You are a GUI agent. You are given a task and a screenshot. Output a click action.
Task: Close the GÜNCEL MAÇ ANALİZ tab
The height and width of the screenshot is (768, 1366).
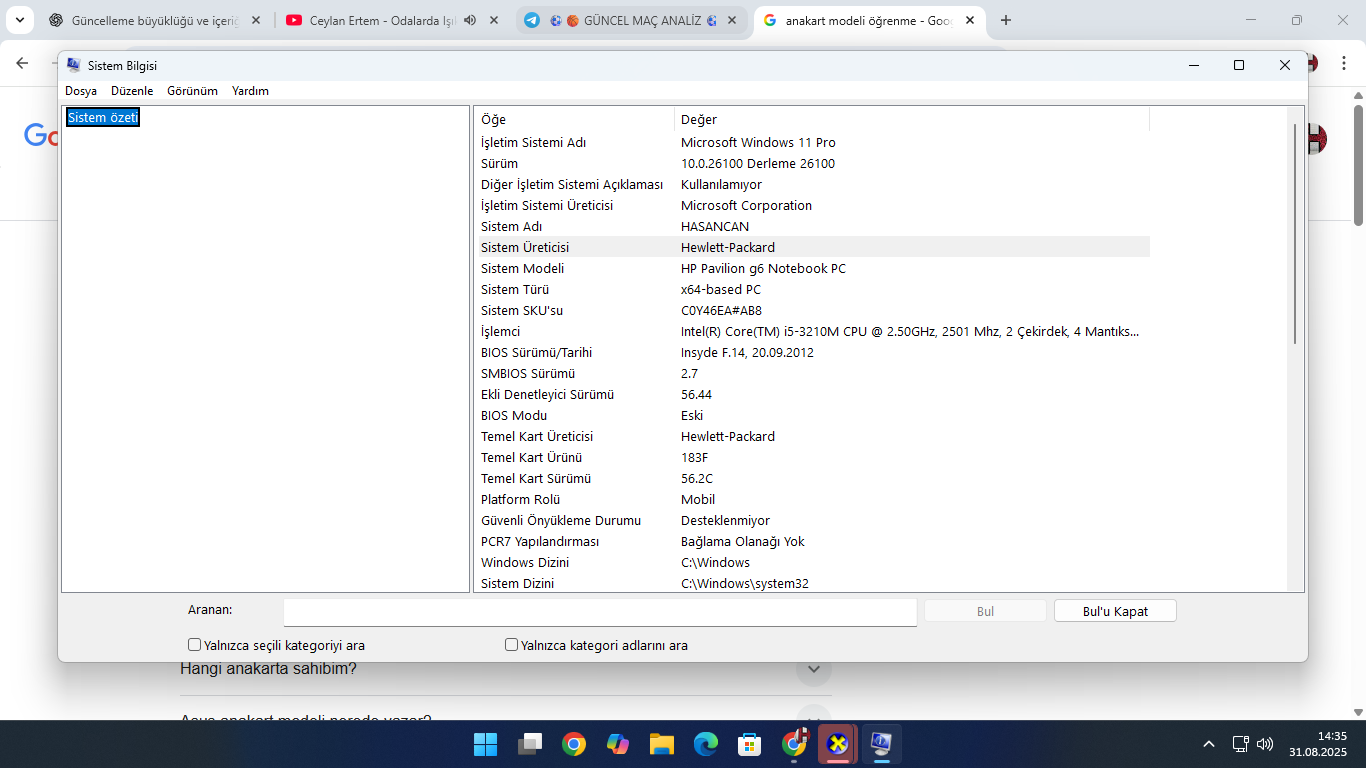[732, 20]
